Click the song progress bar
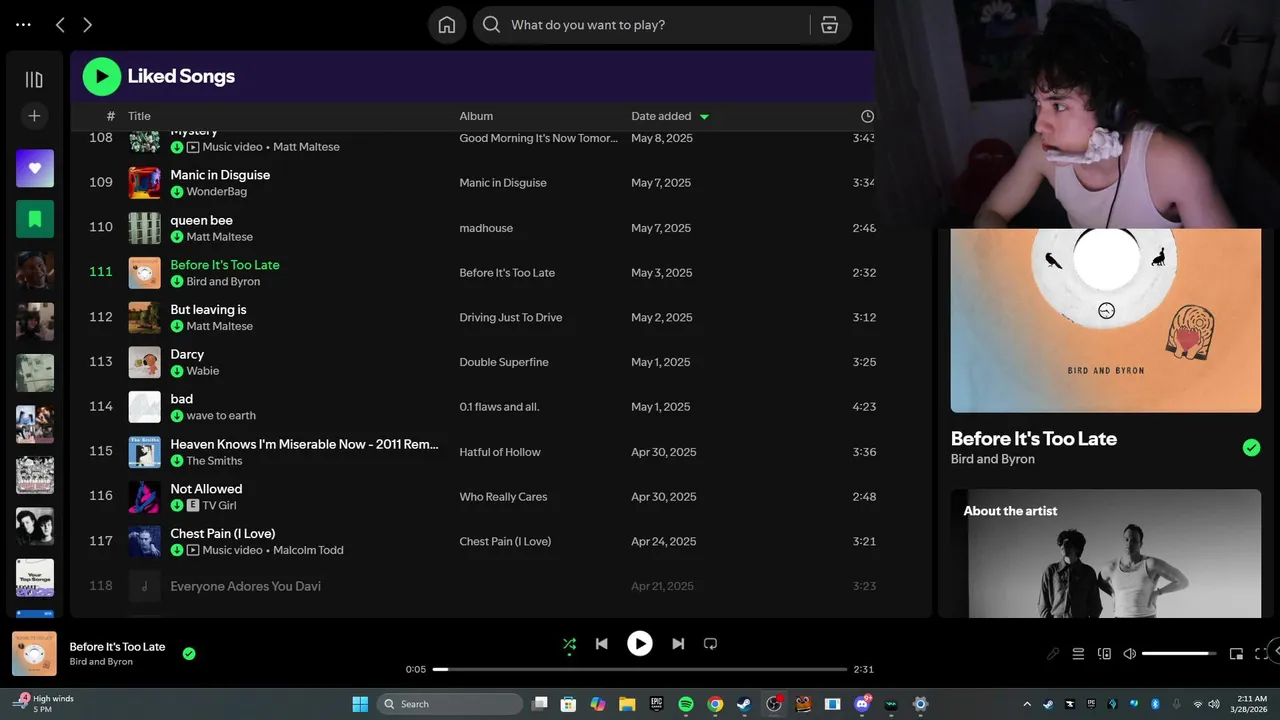Image resolution: width=1280 pixels, height=720 pixels. (x=640, y=669)
